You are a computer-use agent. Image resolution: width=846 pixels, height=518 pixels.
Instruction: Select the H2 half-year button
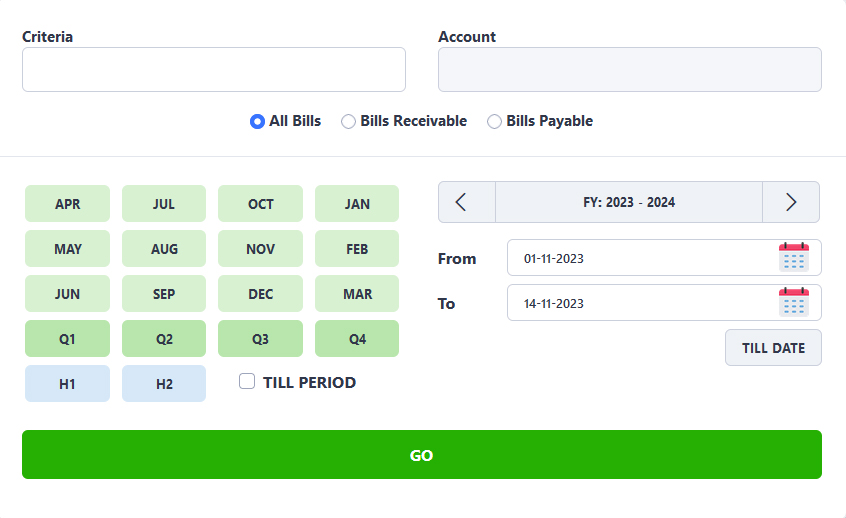click(x=164, y=384)
